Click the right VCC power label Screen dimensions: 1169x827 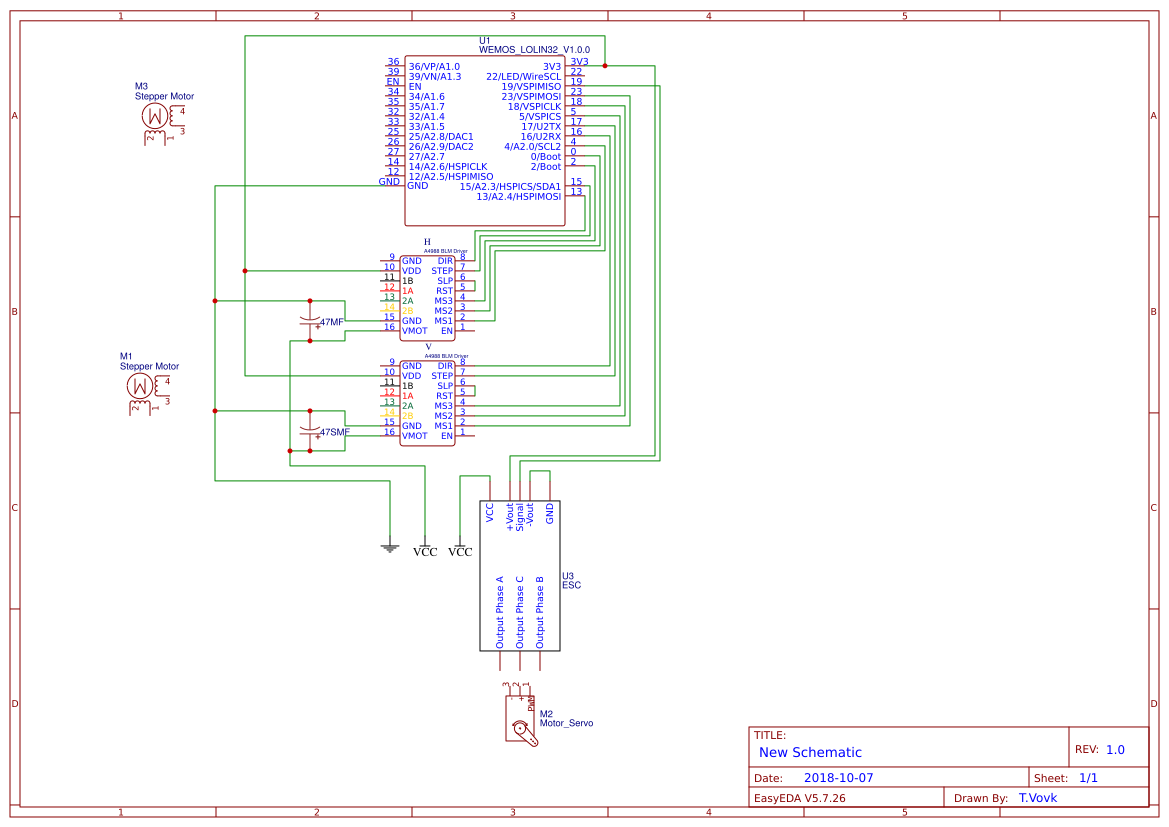[460, 552]
